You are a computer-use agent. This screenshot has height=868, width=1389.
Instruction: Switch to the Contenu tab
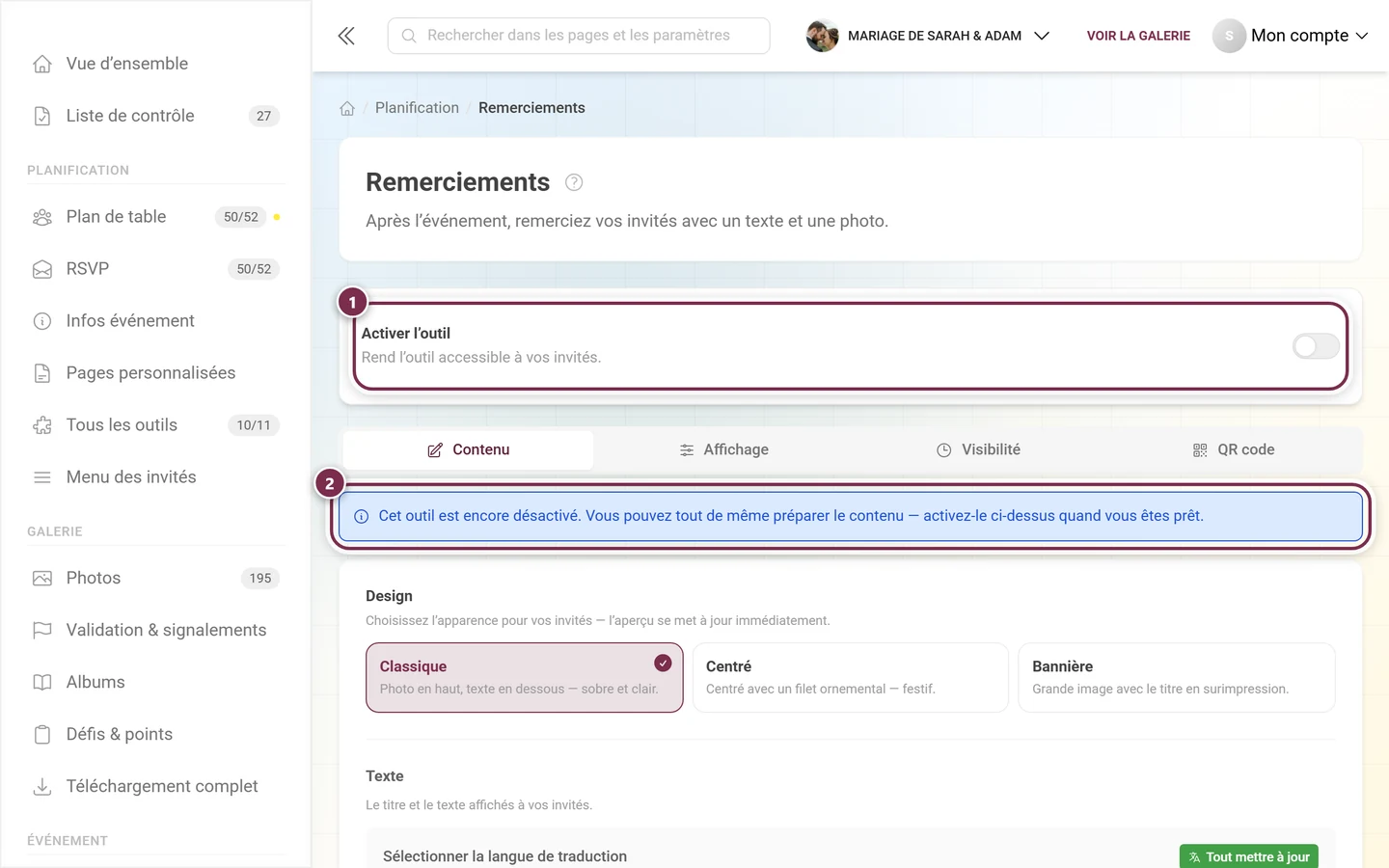[469, 450]
